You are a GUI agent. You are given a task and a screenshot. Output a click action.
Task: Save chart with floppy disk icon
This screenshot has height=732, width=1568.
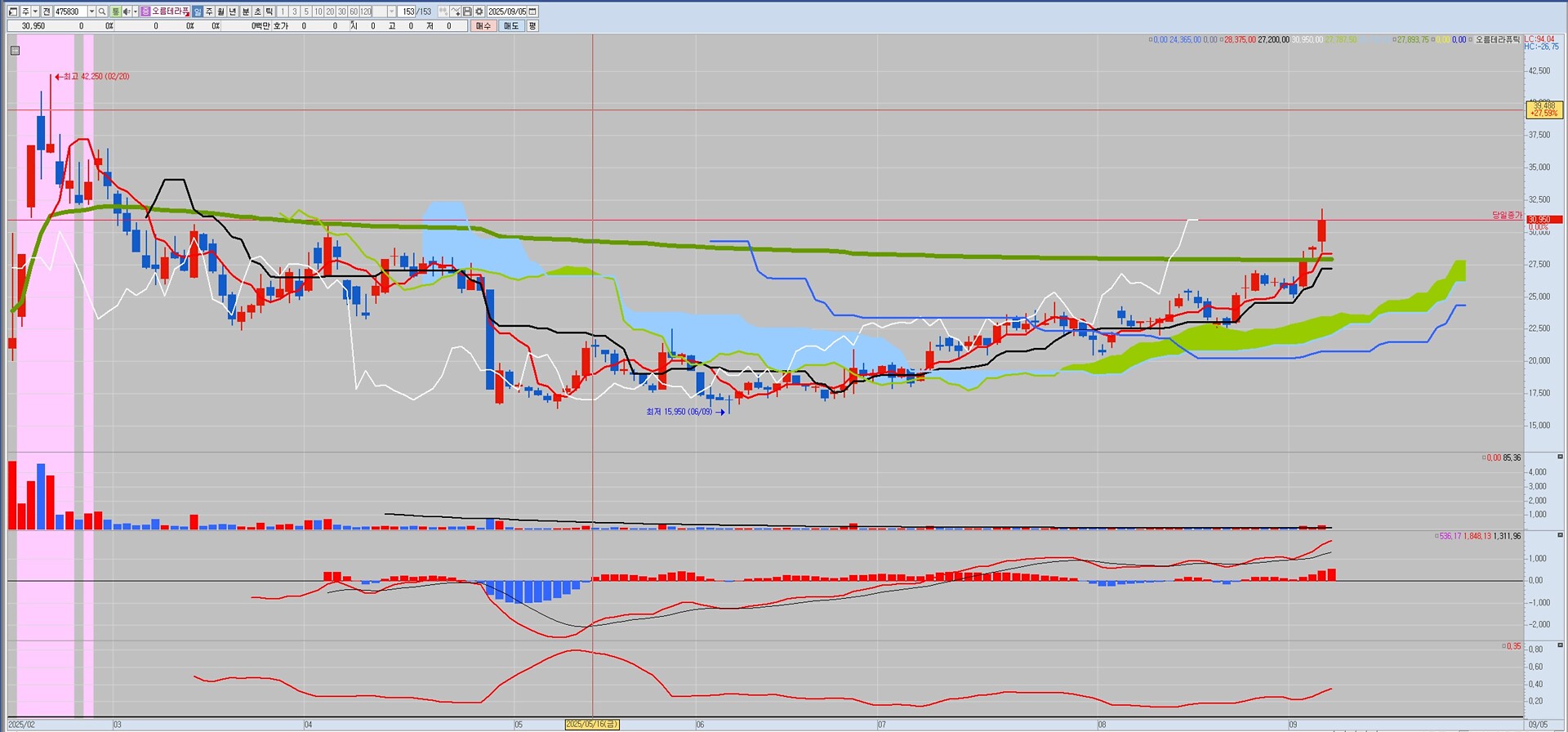tap(467, 11)
